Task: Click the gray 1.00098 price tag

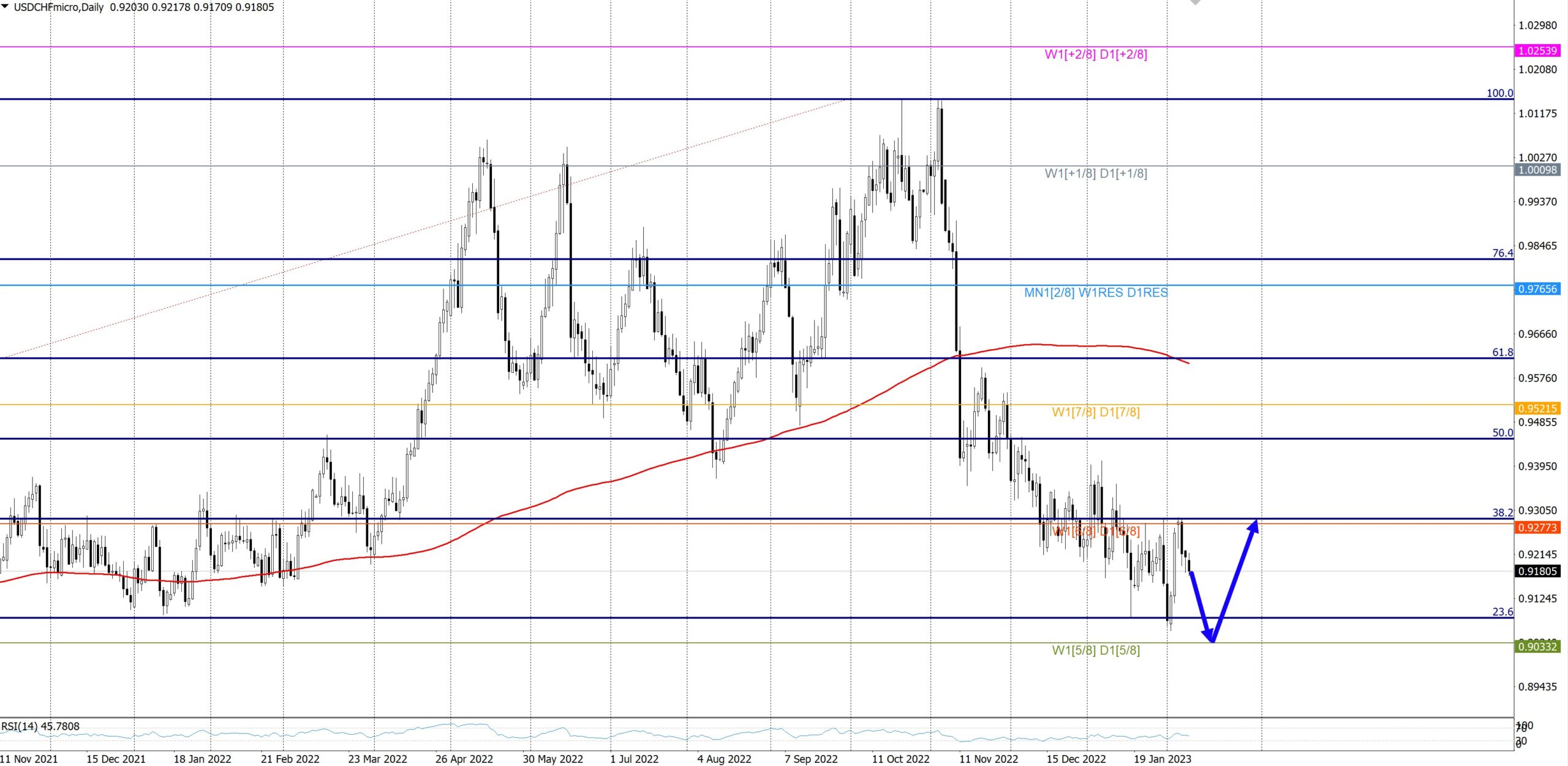Action: point(1537,170)
